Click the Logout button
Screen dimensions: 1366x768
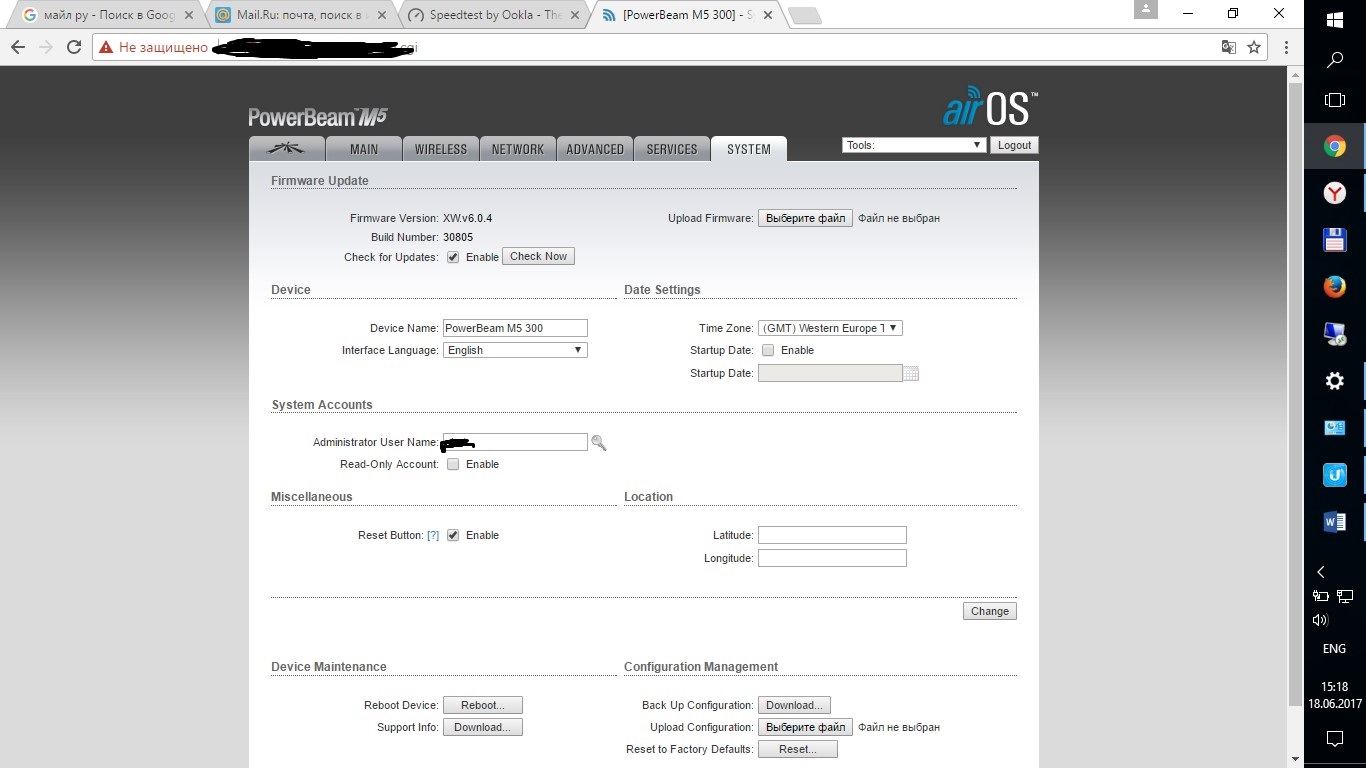(1014, 145)
